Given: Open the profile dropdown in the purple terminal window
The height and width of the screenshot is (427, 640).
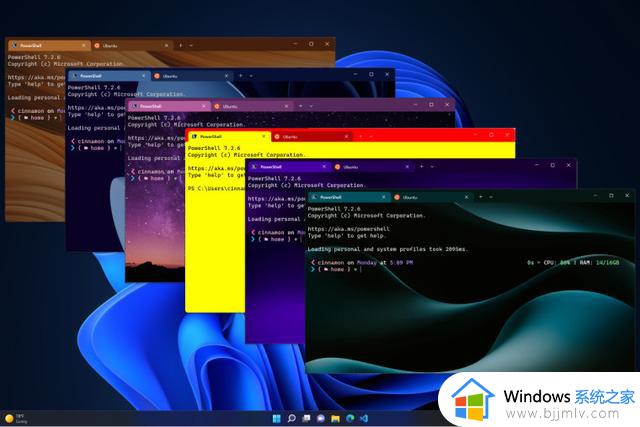Looking at the screenshot, I should pos(432,167).
